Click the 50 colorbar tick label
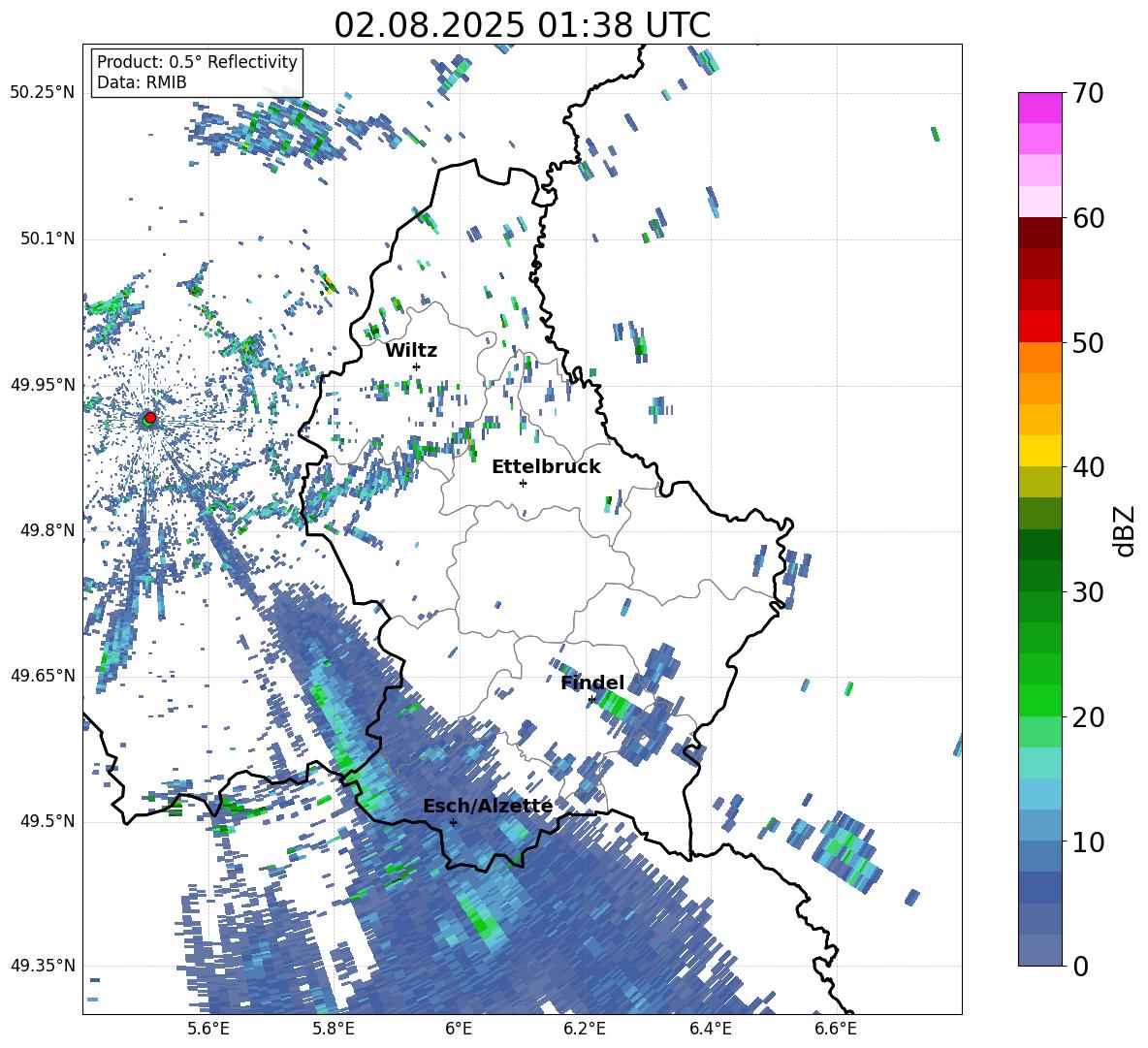The image size is (1148, 1048). point(1088,342)
